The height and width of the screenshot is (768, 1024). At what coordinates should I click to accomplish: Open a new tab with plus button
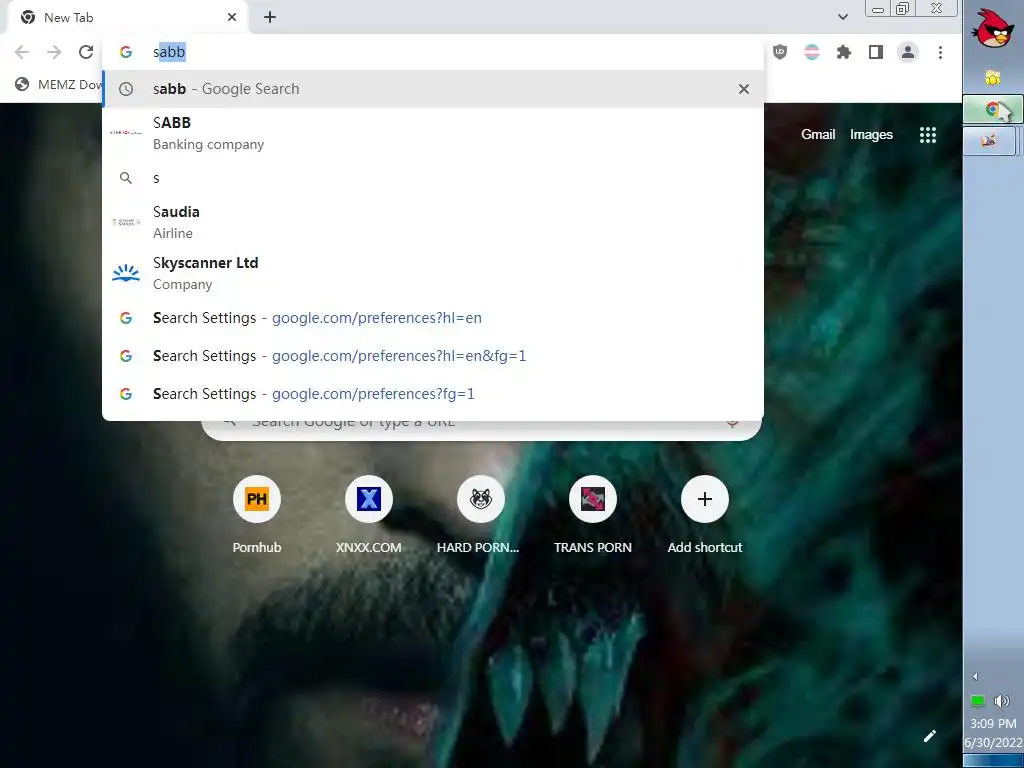point(270,18)
